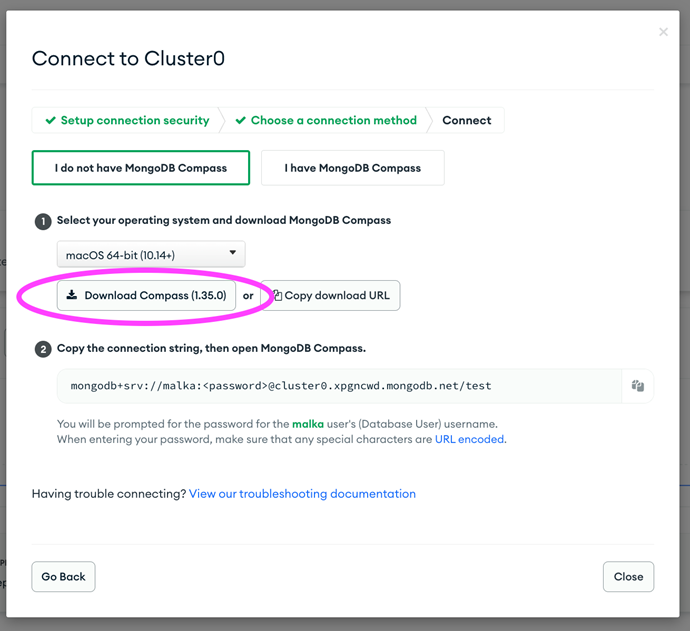
Task: Click the checkmark beside Choose a connection method
Action: (x=241, y=120)
